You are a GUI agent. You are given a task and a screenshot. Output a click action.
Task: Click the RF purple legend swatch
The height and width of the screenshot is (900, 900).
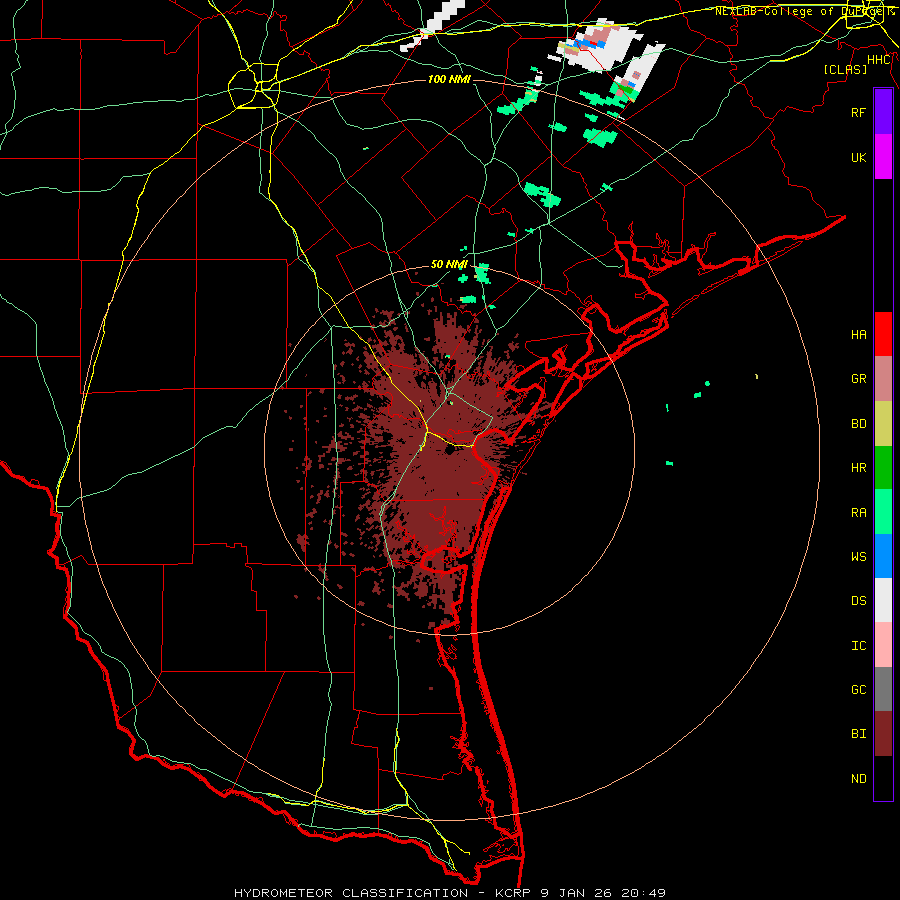point(883,112)
